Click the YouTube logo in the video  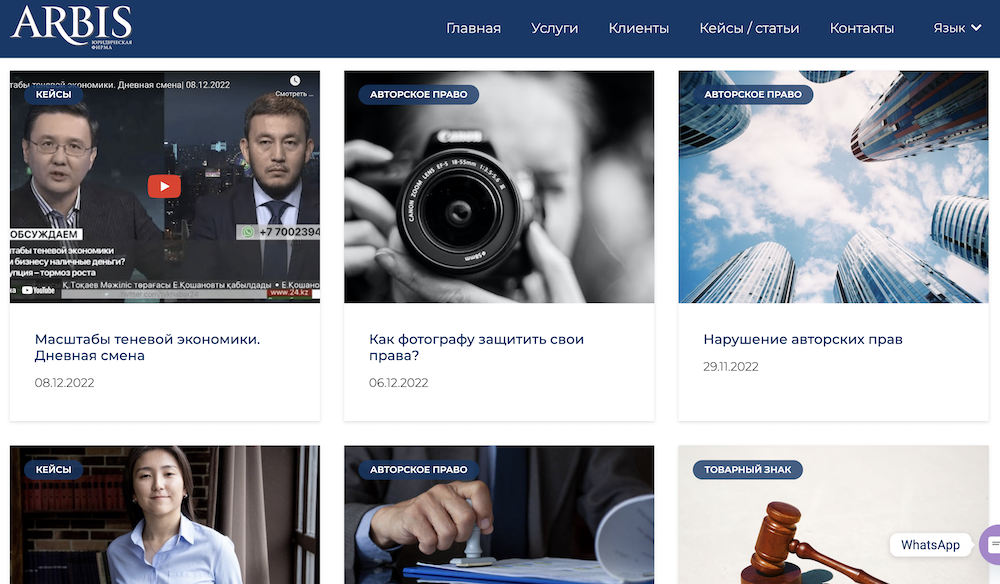pyautogui.click(x=38, y=290)
